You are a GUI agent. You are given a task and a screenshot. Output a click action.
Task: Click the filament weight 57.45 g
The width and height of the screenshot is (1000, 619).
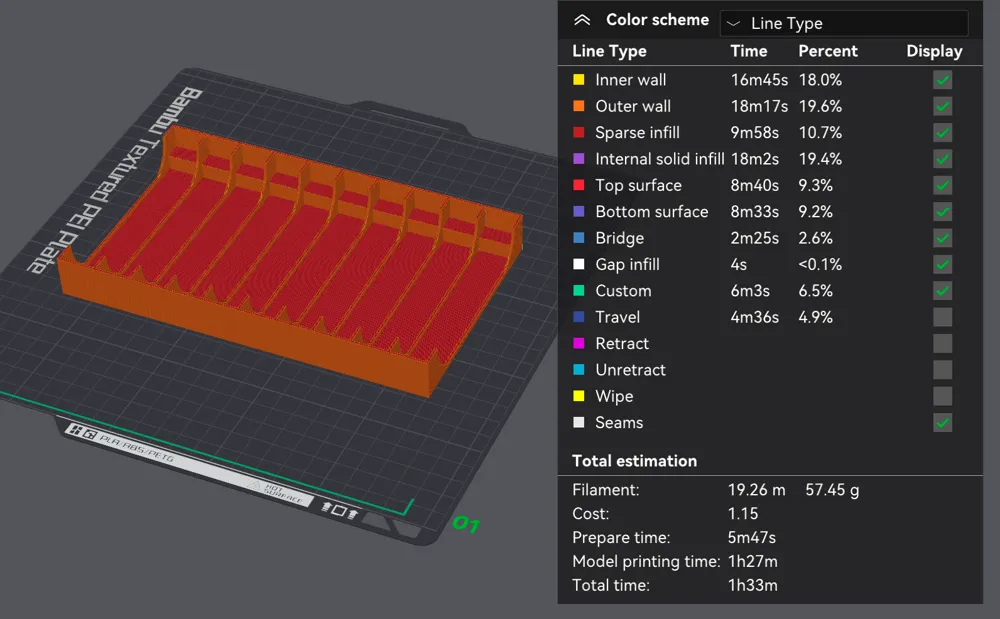(x=832, y=490)
